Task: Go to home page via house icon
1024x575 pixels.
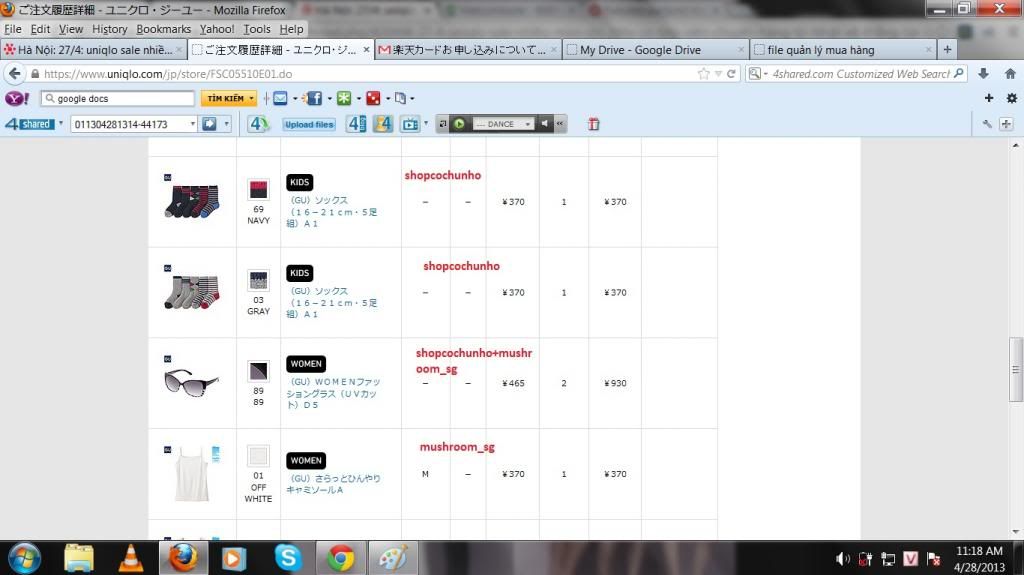Action: tap(1009, 74)
